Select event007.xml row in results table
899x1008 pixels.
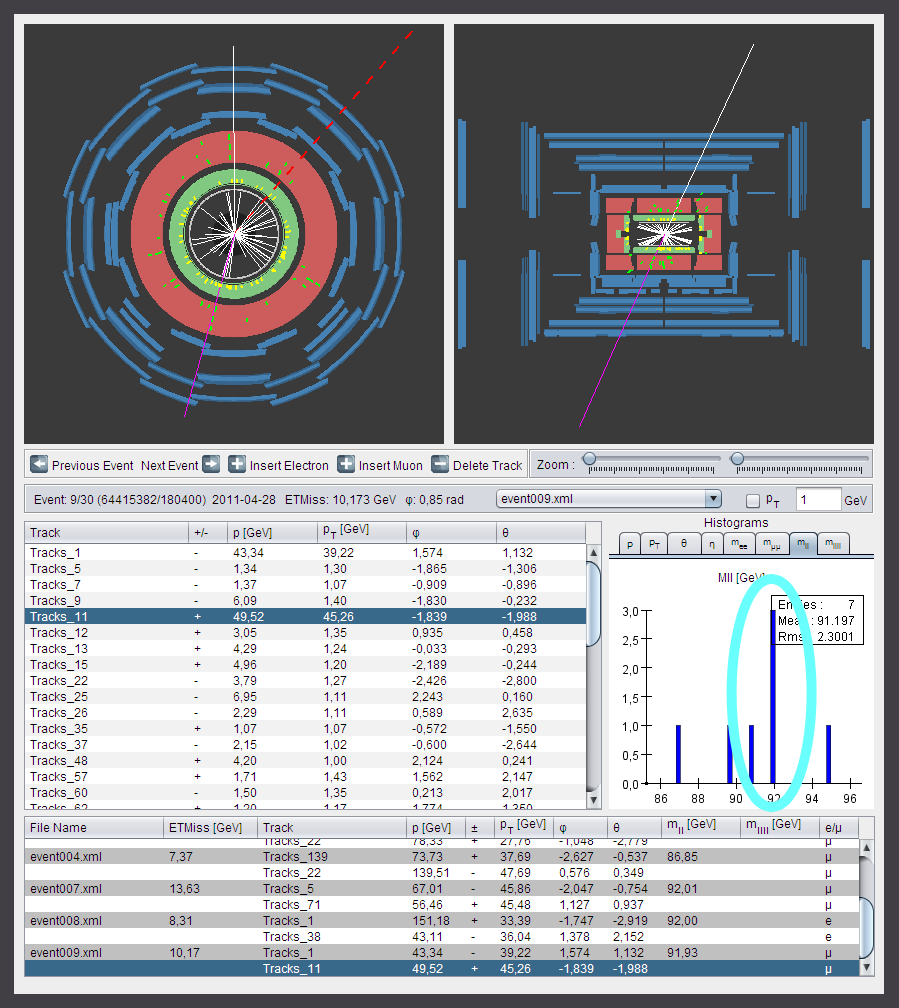click(x=442, y=889)
